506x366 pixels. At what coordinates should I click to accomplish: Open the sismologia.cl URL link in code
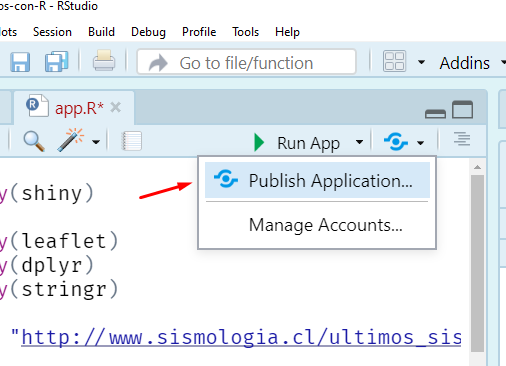[241, 337]
